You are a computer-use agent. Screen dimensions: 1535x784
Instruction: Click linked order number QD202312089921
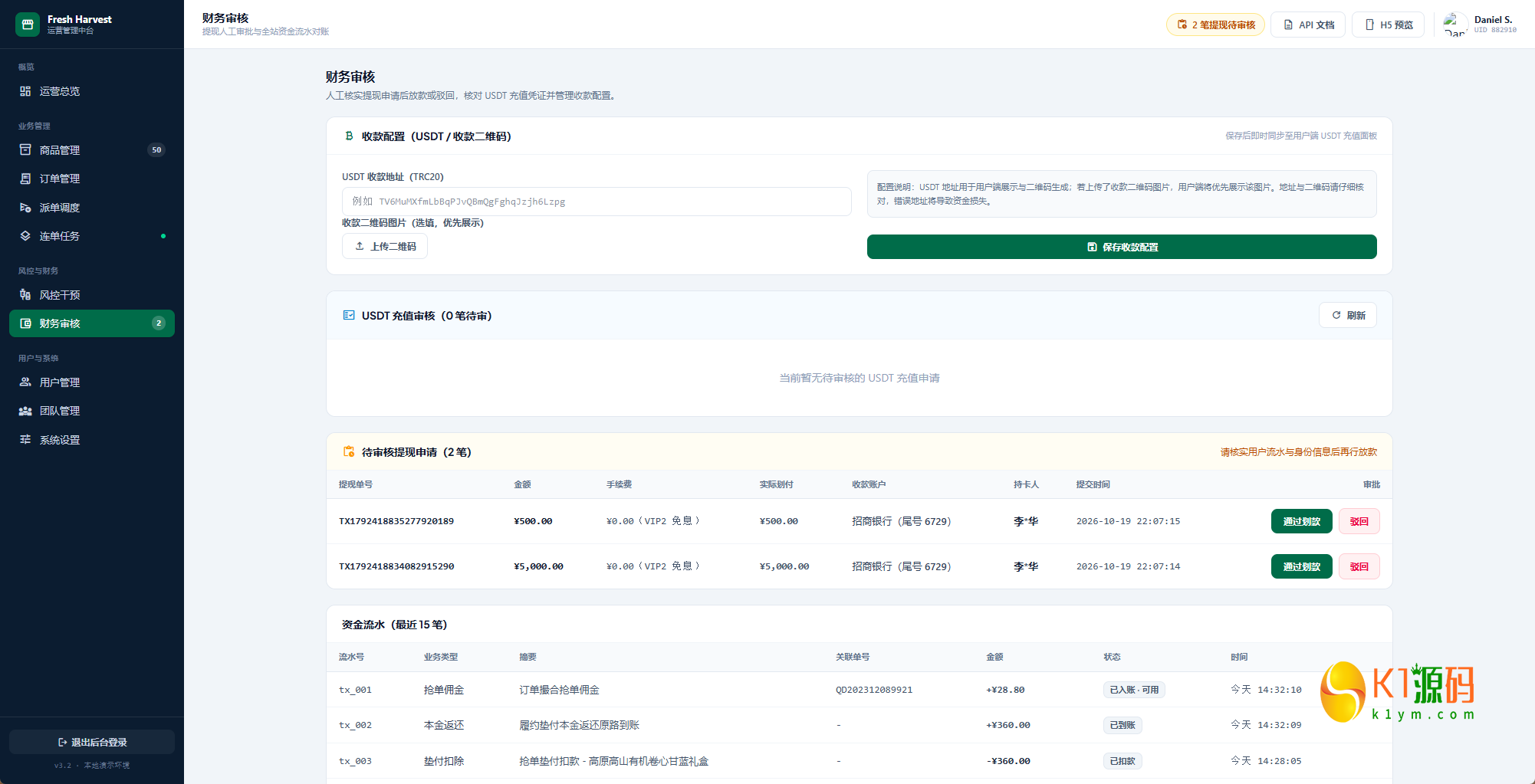coord(874,690)
